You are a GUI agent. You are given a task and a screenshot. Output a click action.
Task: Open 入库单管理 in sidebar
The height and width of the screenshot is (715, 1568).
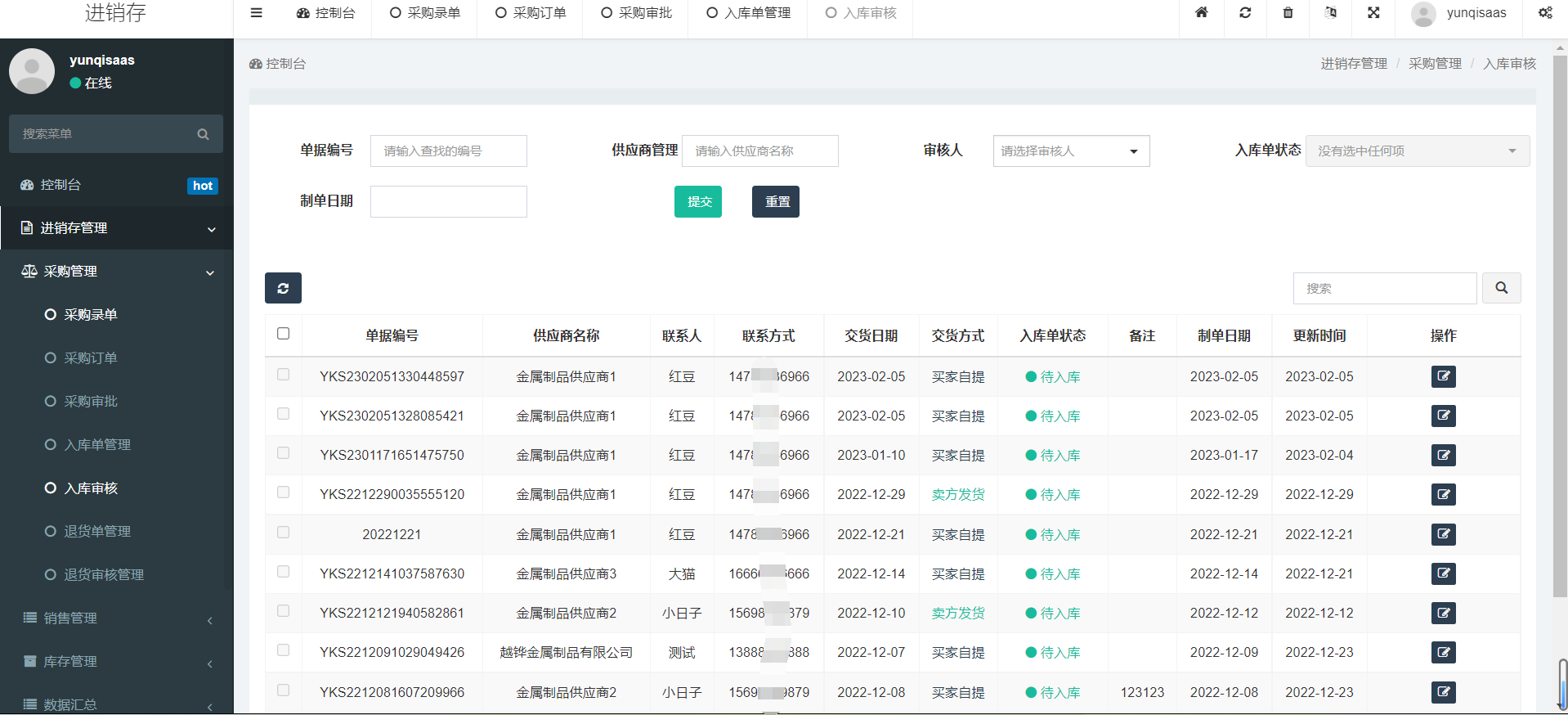point(97,444)
